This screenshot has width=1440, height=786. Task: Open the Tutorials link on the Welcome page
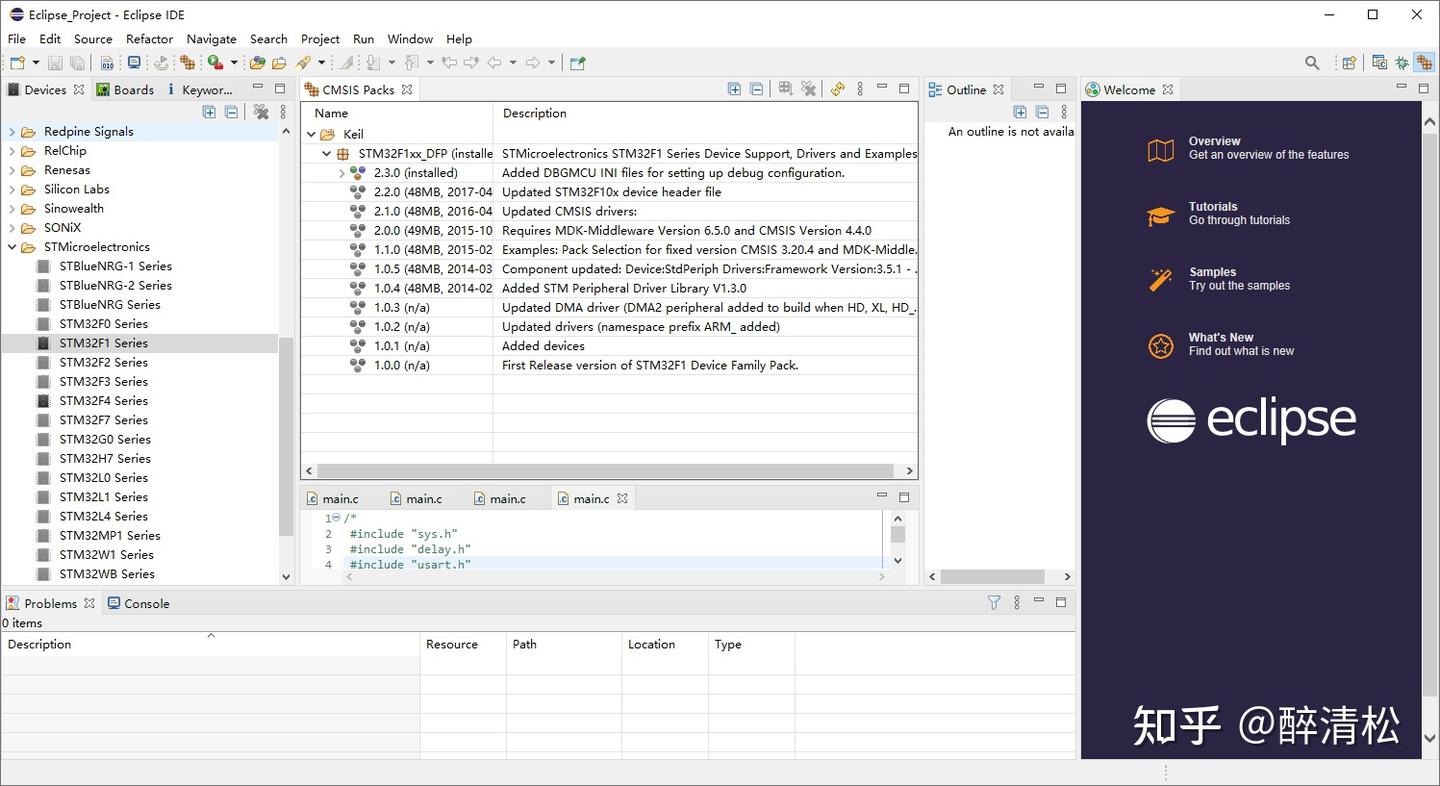click(x=1213, y=206)
